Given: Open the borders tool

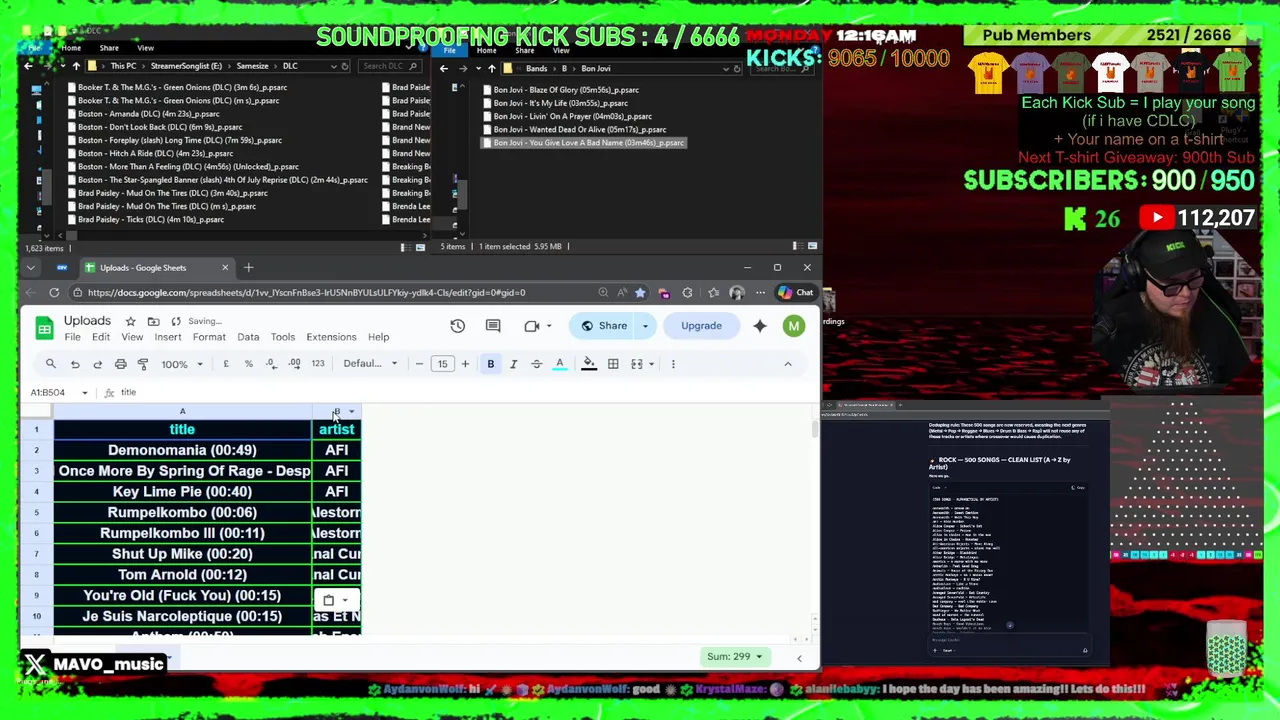Looking at the screenshot, I should (x=613, y=364).
